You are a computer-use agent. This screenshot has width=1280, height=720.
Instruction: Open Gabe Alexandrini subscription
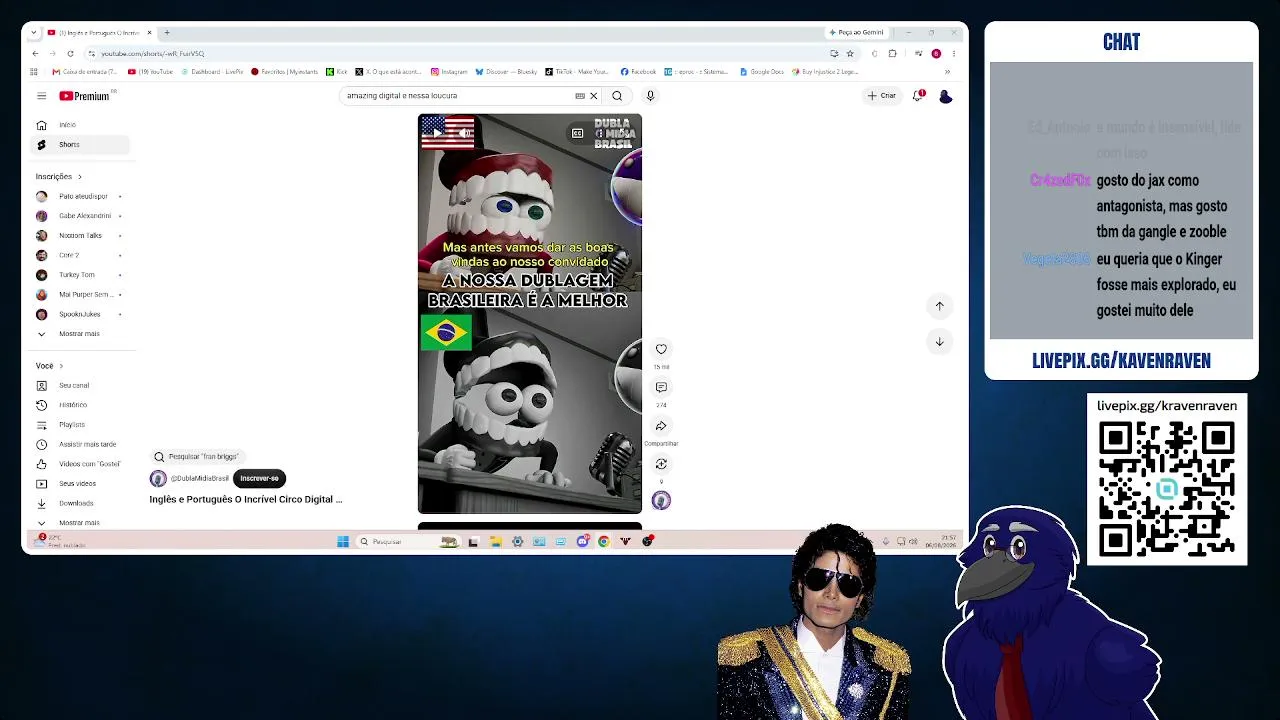coord(79,216)
